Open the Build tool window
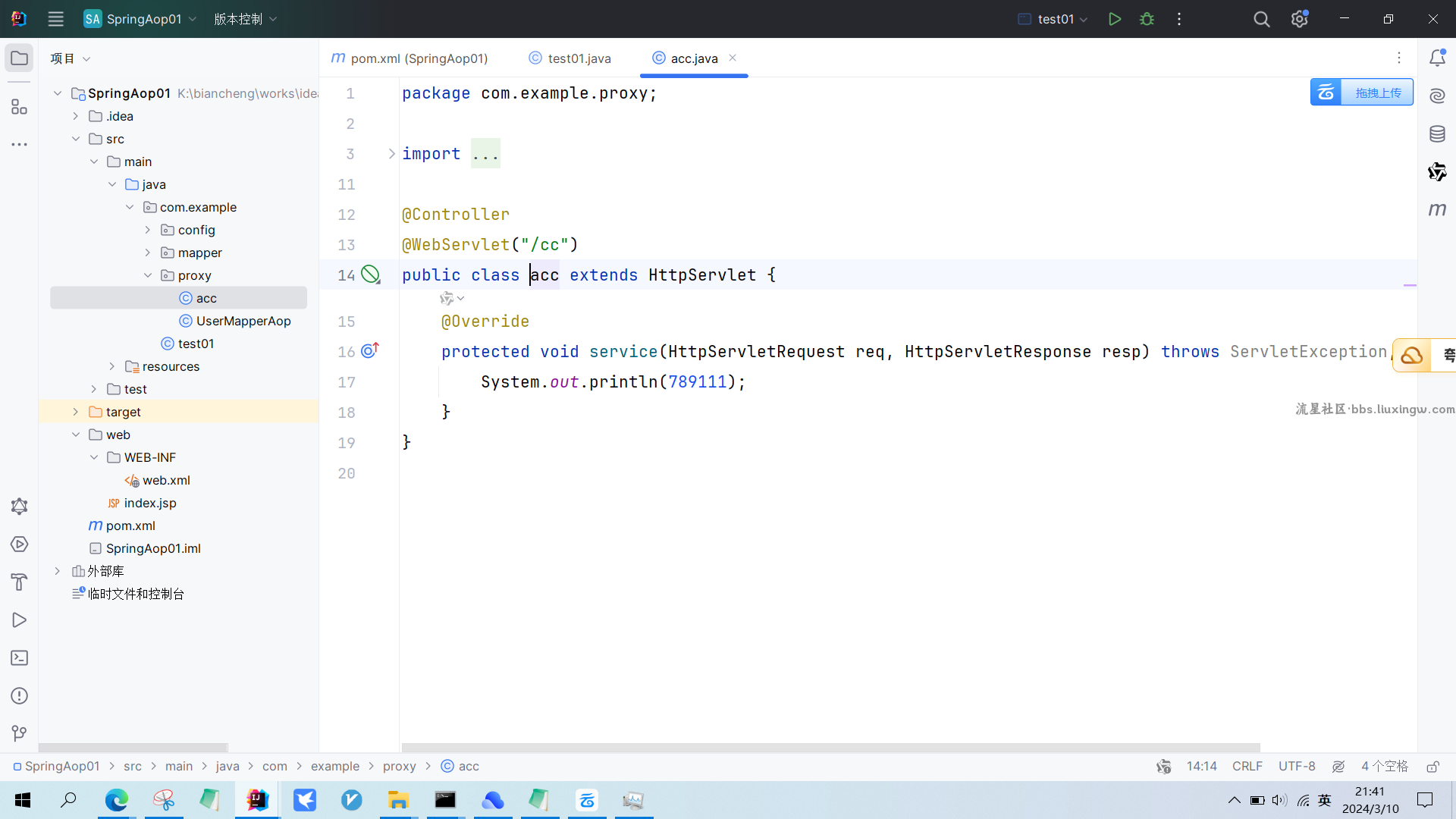The width and height of the screenshot is (1456, 819). [19, 582]
